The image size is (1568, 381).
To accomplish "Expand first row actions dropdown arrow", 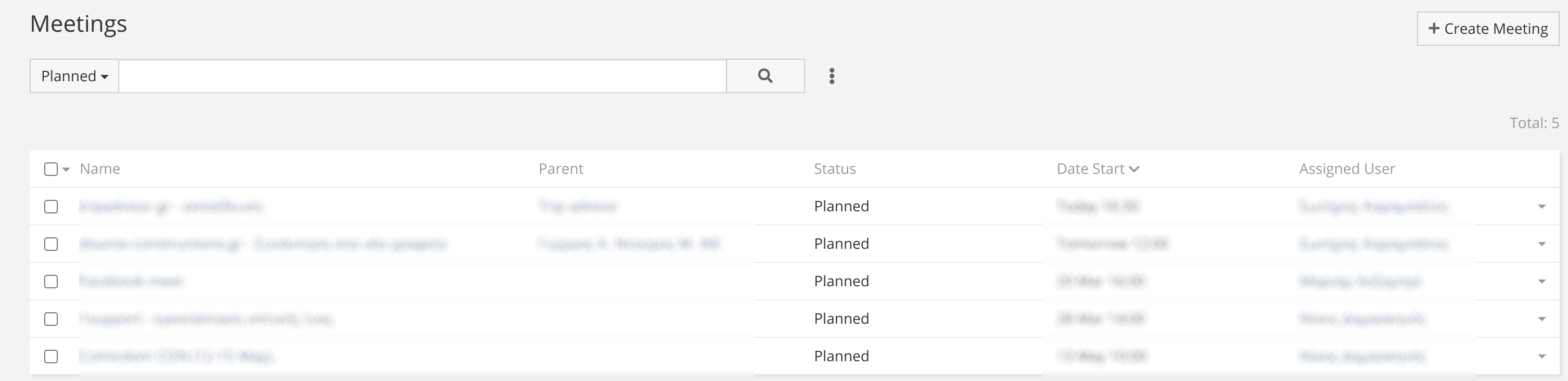I will pos(1541,207).
